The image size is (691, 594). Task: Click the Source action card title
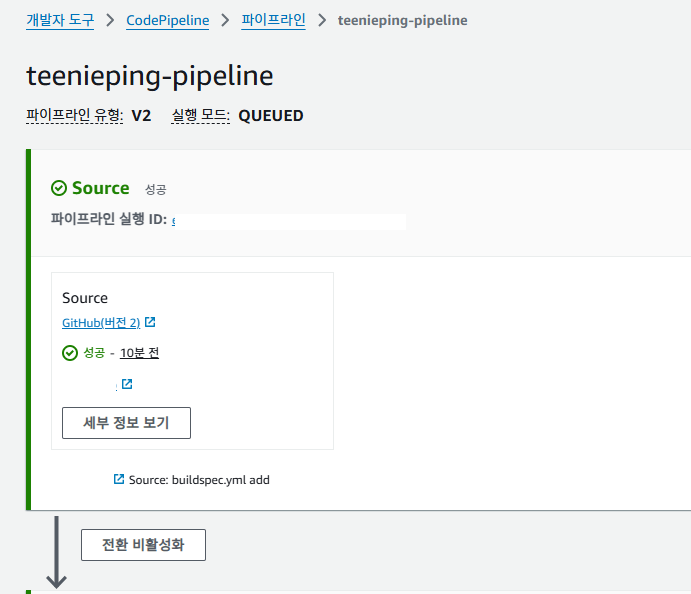point(85,298)
